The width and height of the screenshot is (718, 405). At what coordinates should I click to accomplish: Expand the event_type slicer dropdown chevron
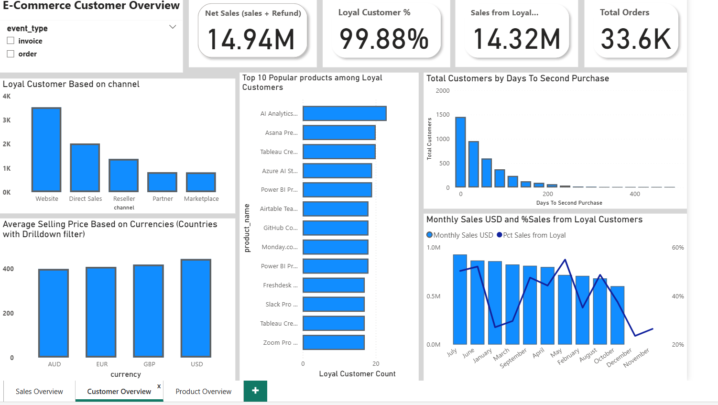172,27
